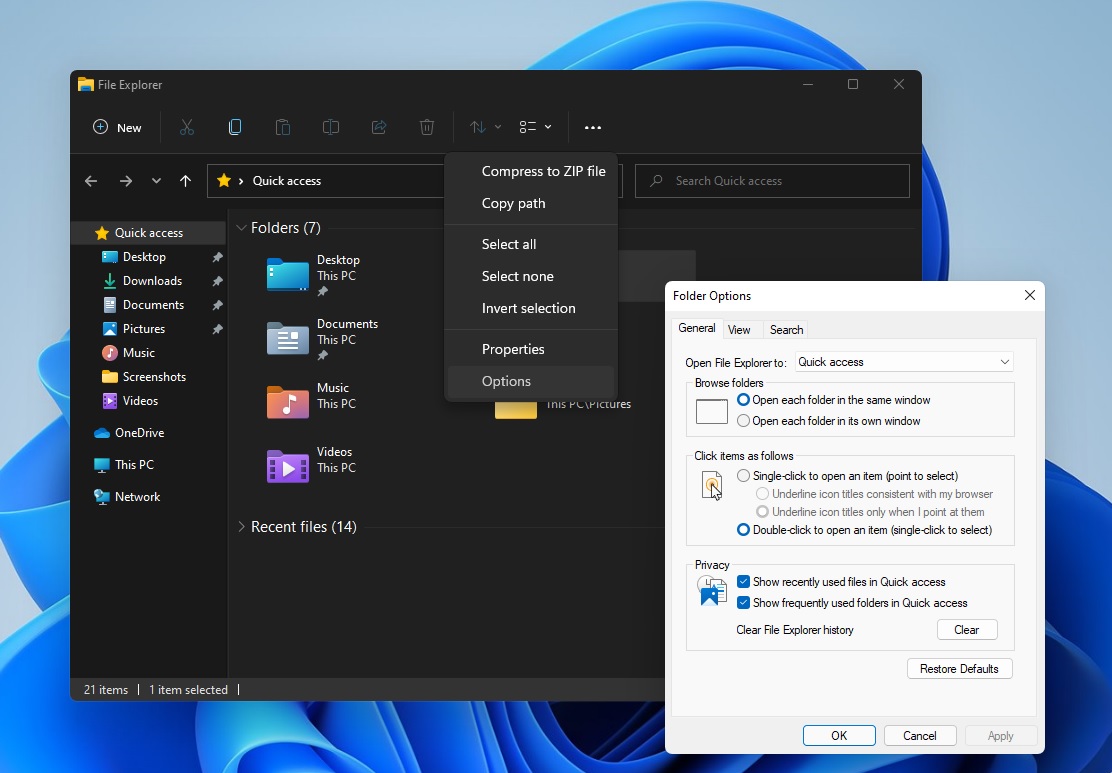The width and height of the screenshot is (1112, 773).
Task: Uncheck Show recently used files in Quick access
Action: click(743, 582)
